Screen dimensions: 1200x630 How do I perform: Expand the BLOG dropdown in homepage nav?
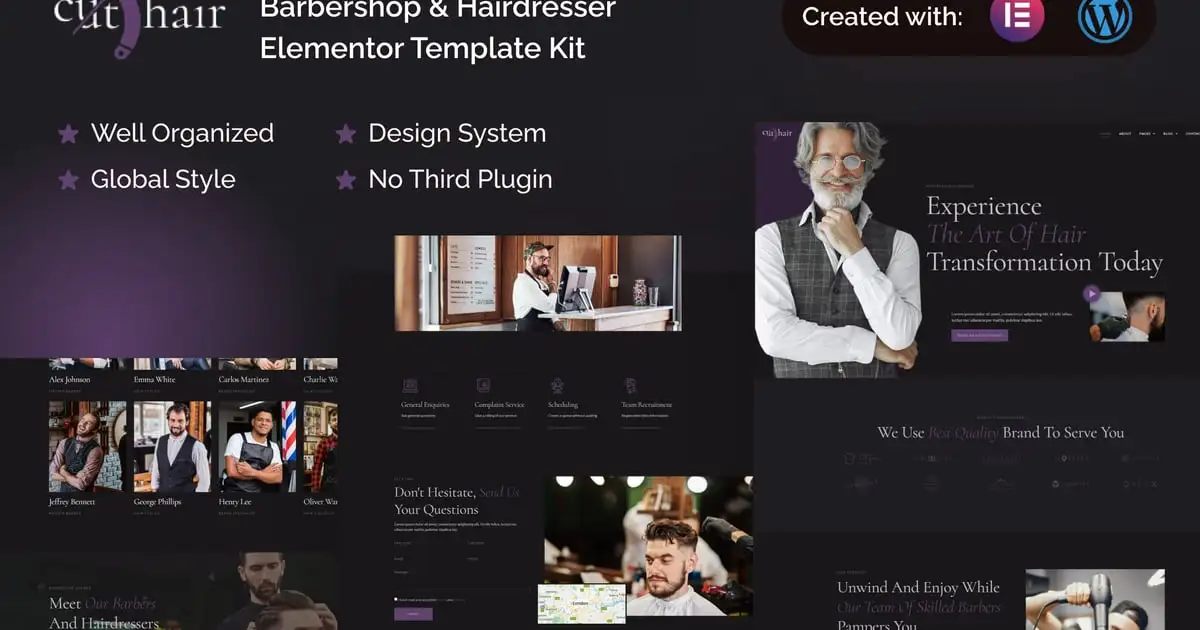1171,133
